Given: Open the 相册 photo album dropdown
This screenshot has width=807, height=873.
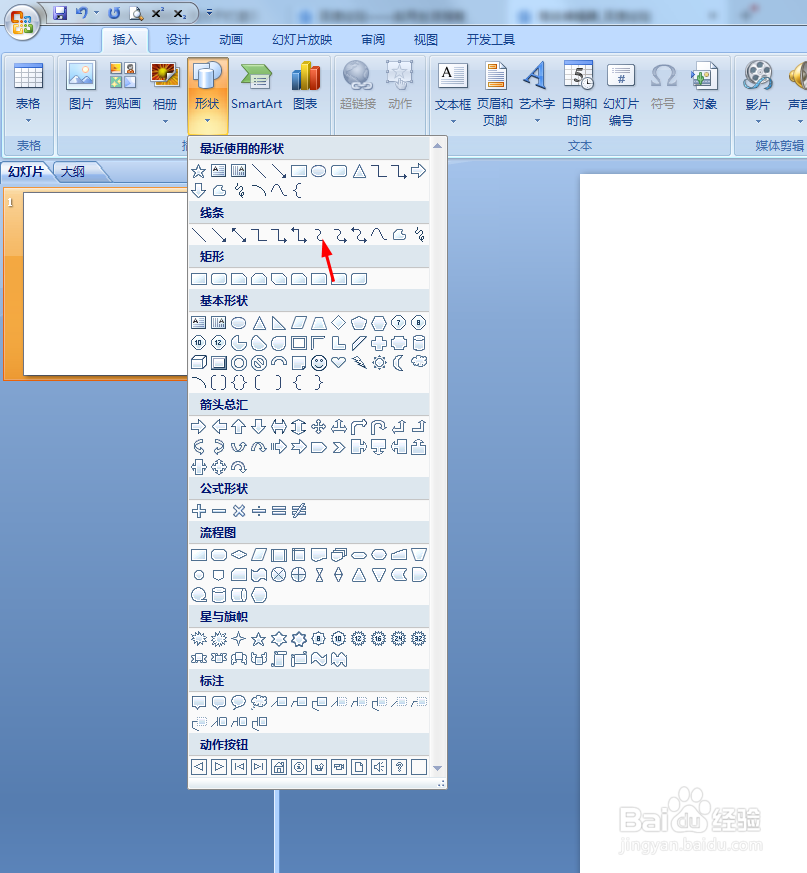Looking at the screenshot, I should click(165, 94).
